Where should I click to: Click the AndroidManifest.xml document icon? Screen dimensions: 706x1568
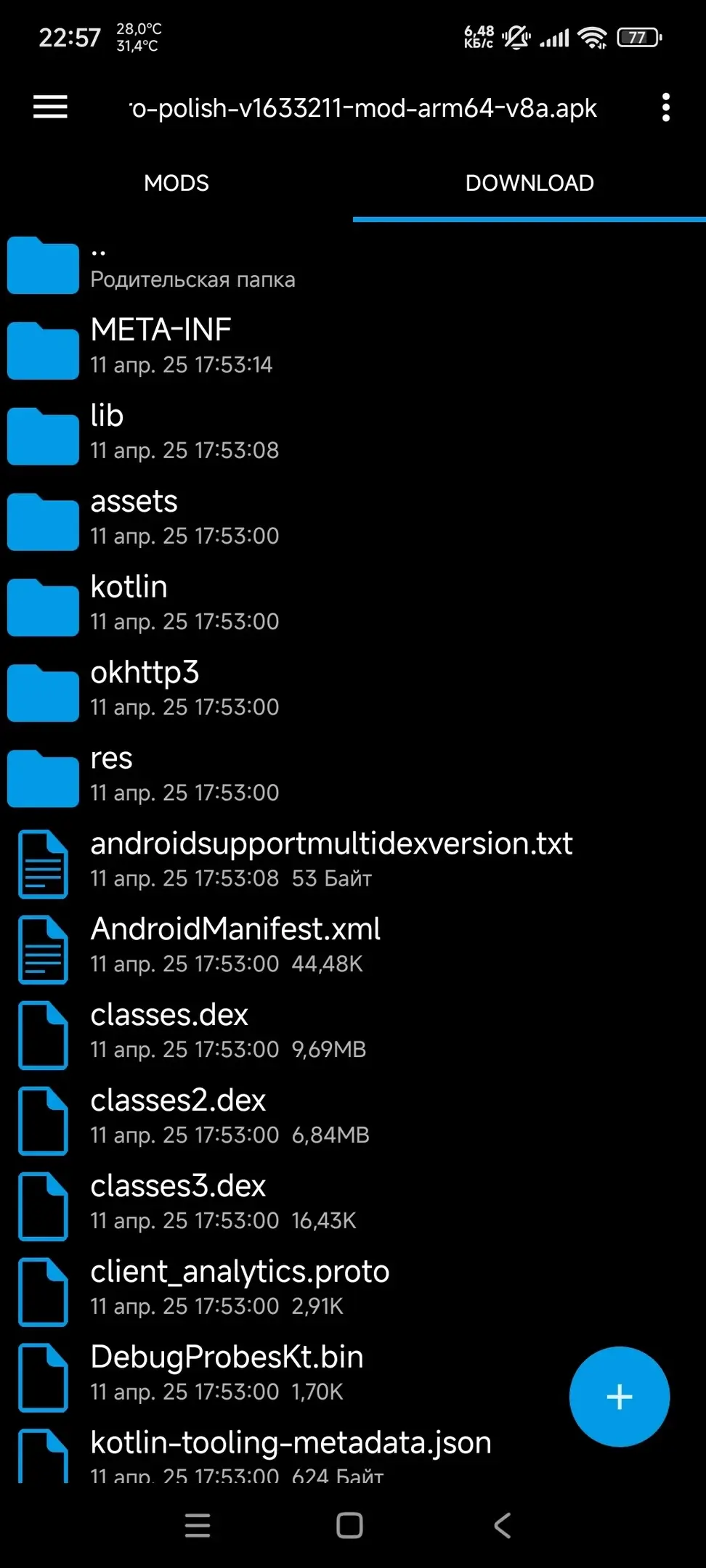[x=43, y=950]
